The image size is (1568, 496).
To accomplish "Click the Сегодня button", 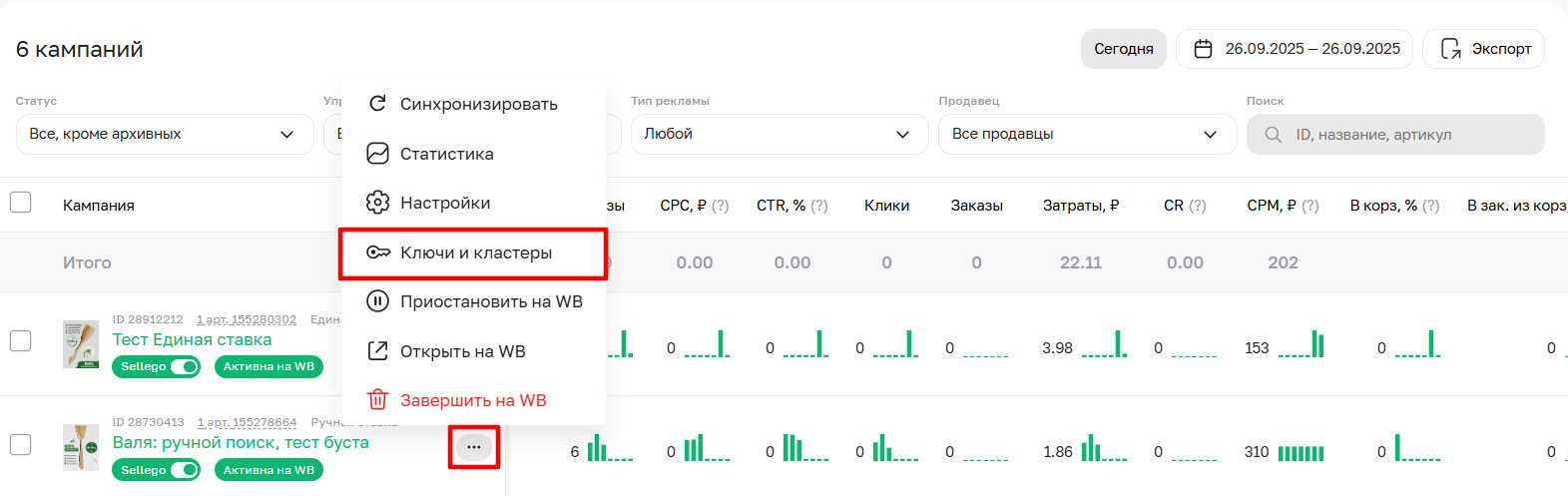I will (1123, 49).
